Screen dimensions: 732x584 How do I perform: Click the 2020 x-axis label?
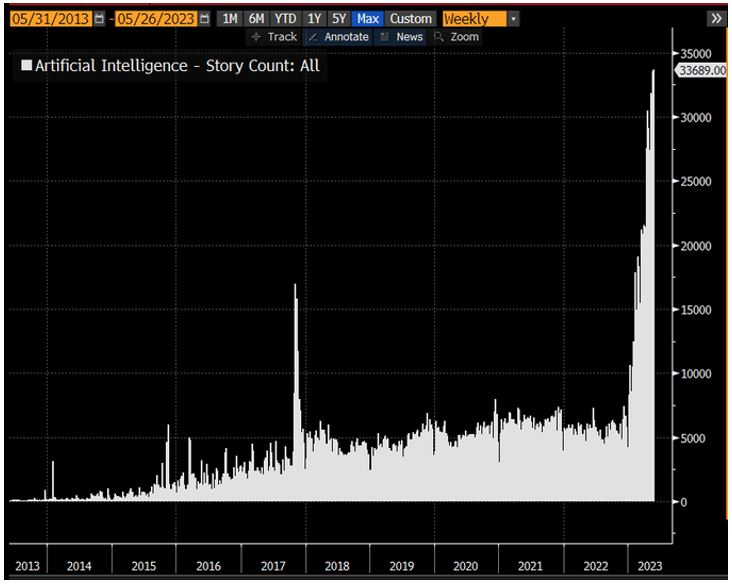[x=465, y=566]
